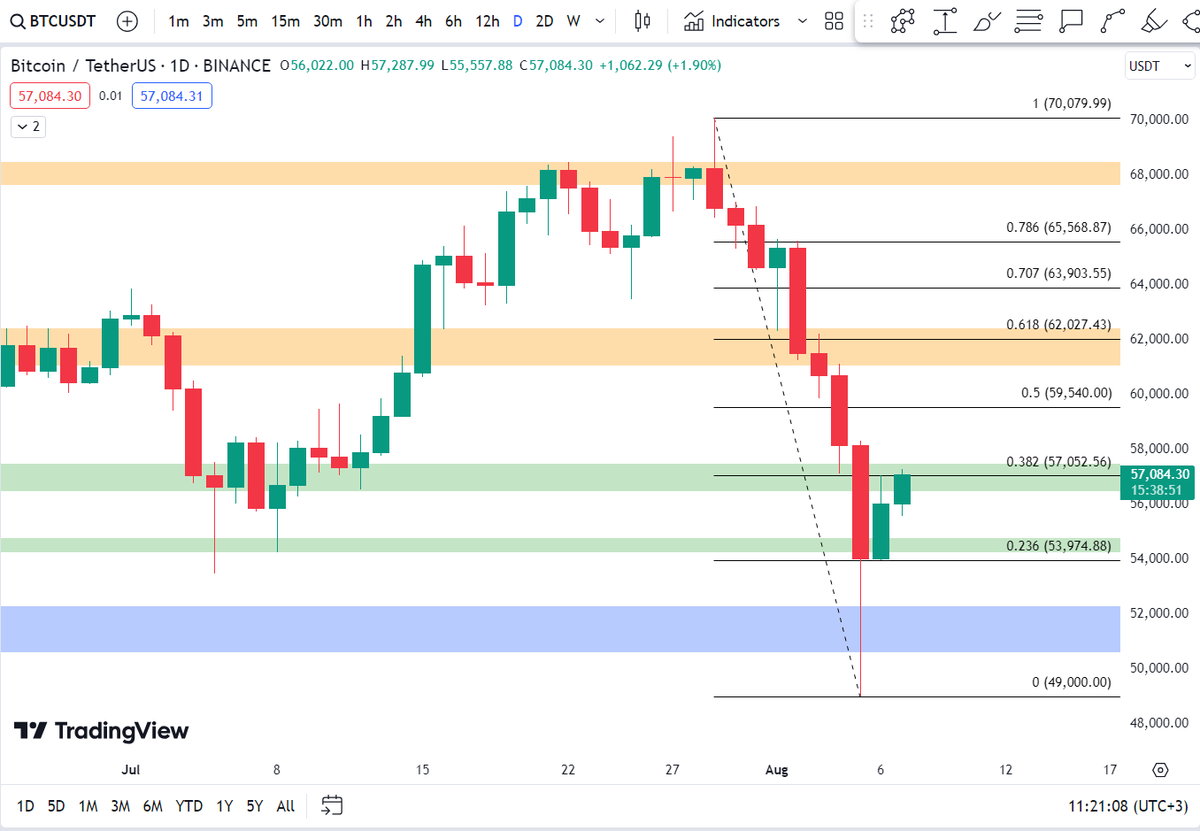Select the active D daily interval
This screenshot has width=1200, height=831.
click(x=517, y=21)
